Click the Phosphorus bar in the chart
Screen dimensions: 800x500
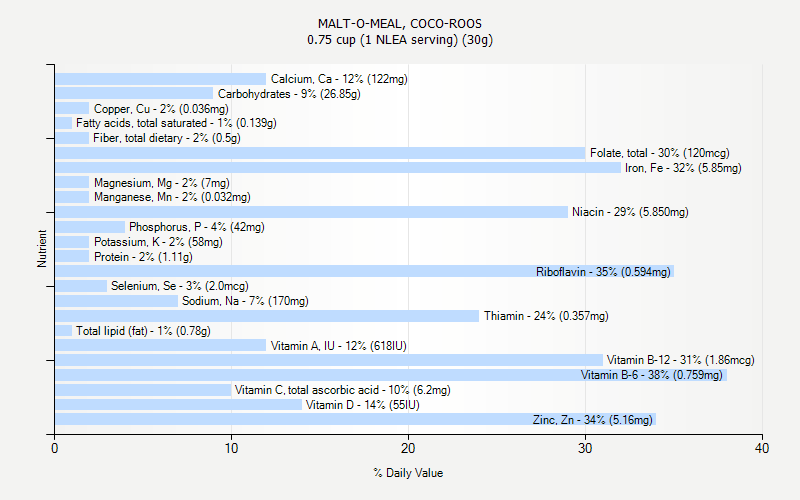[90, 227]
